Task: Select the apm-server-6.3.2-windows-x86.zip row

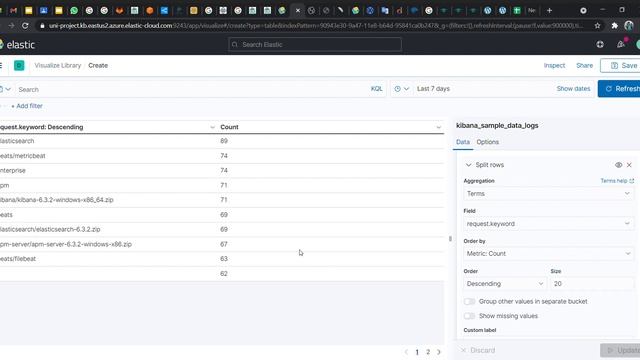Action: pyautogui.click(x=222, y=244)
